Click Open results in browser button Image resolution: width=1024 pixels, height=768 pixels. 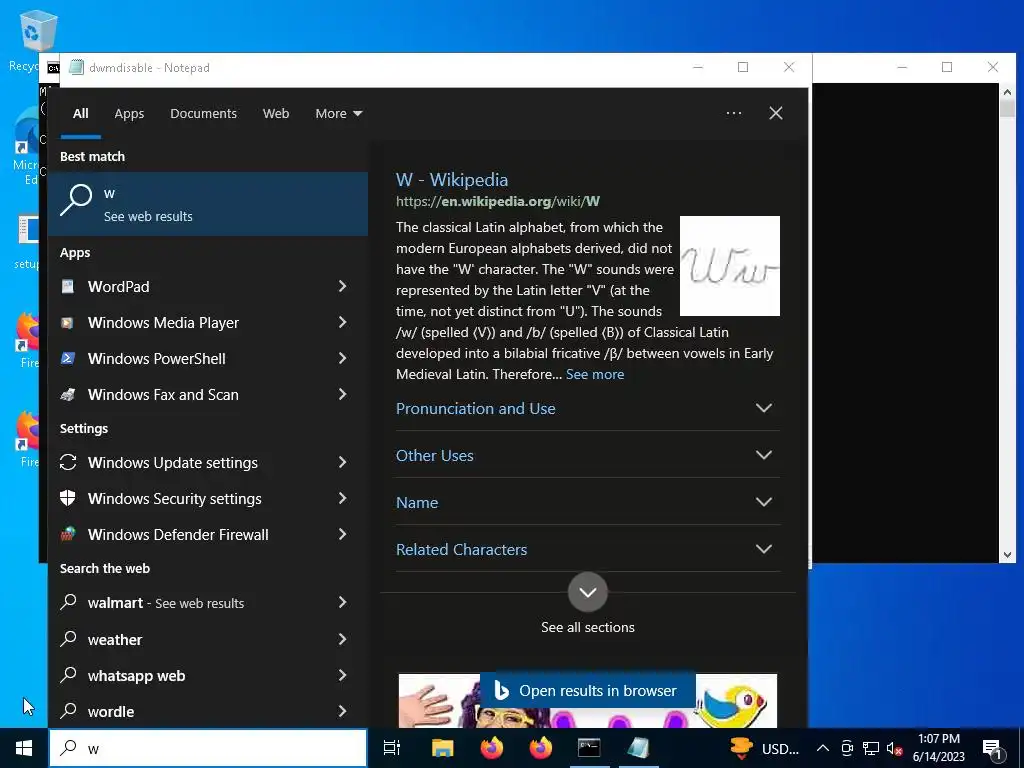coord(587,690)
